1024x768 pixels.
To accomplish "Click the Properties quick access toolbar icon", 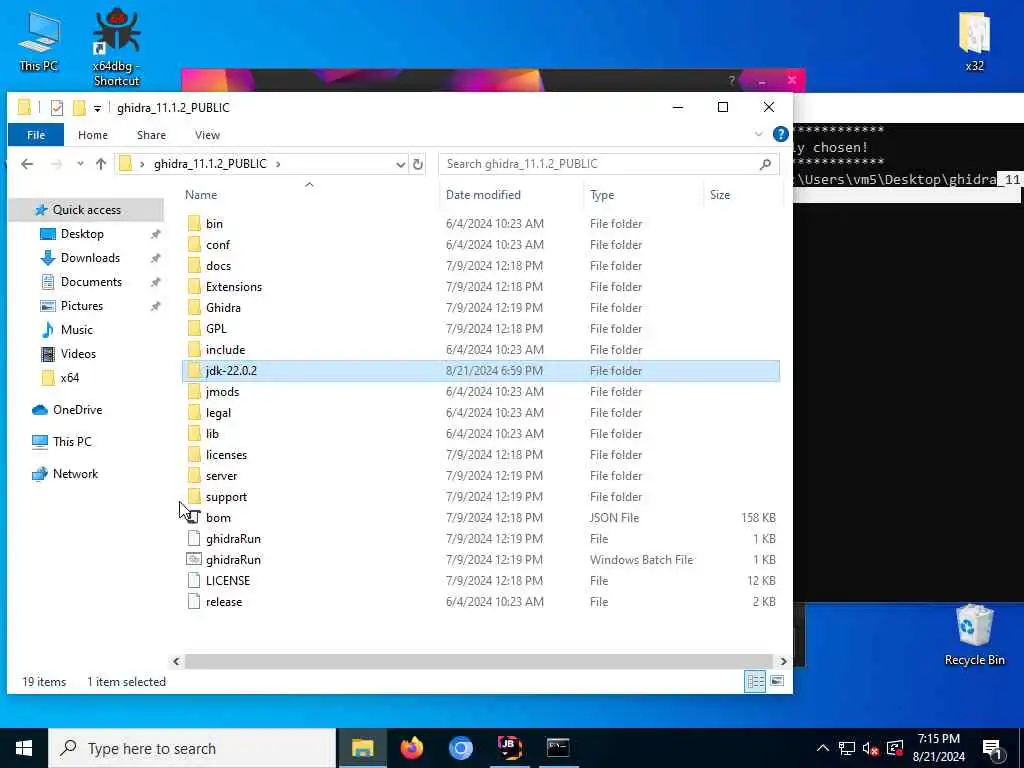I will coord(57,108).
